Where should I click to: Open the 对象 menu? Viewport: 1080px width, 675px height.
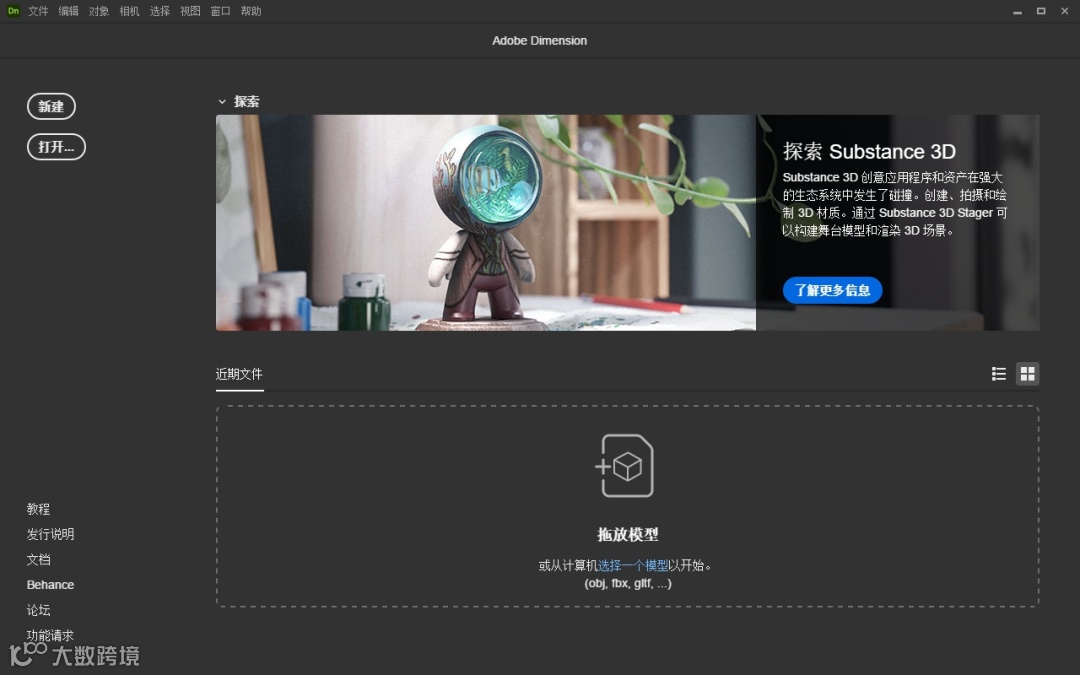click(x=98, y=11)
